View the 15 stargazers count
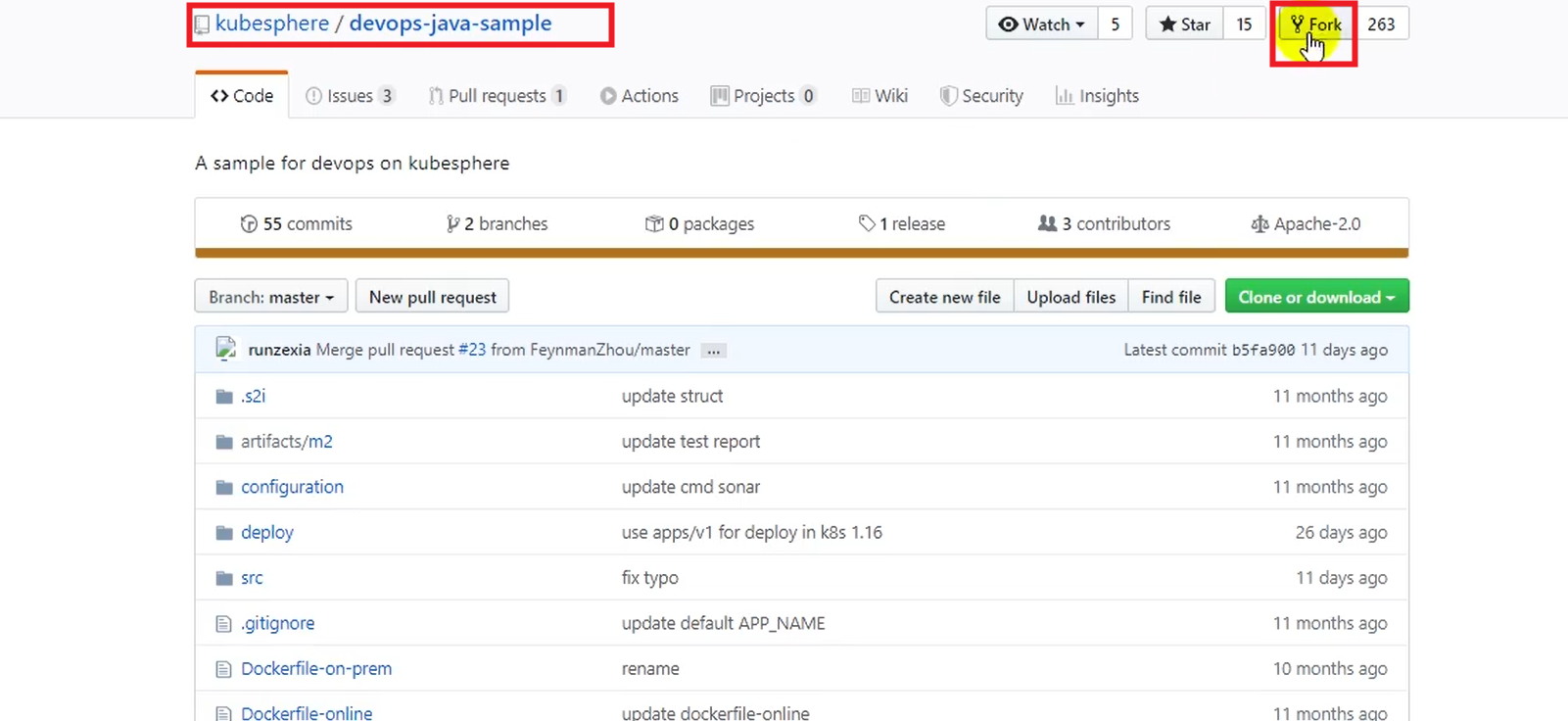The image size is (1568, 721). pos(1244,24)
